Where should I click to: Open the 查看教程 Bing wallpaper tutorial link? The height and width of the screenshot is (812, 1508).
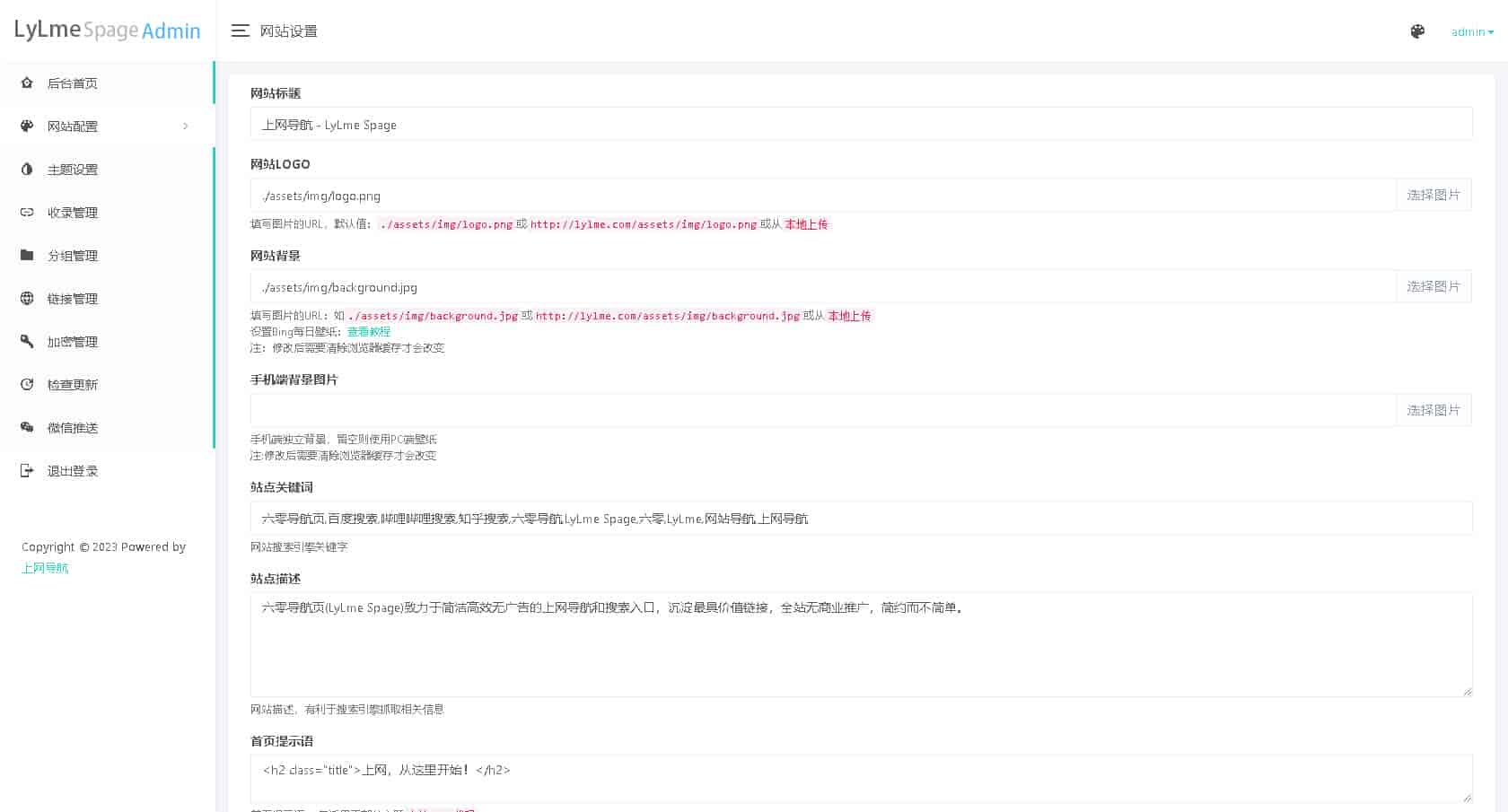[x=368, y=332]
